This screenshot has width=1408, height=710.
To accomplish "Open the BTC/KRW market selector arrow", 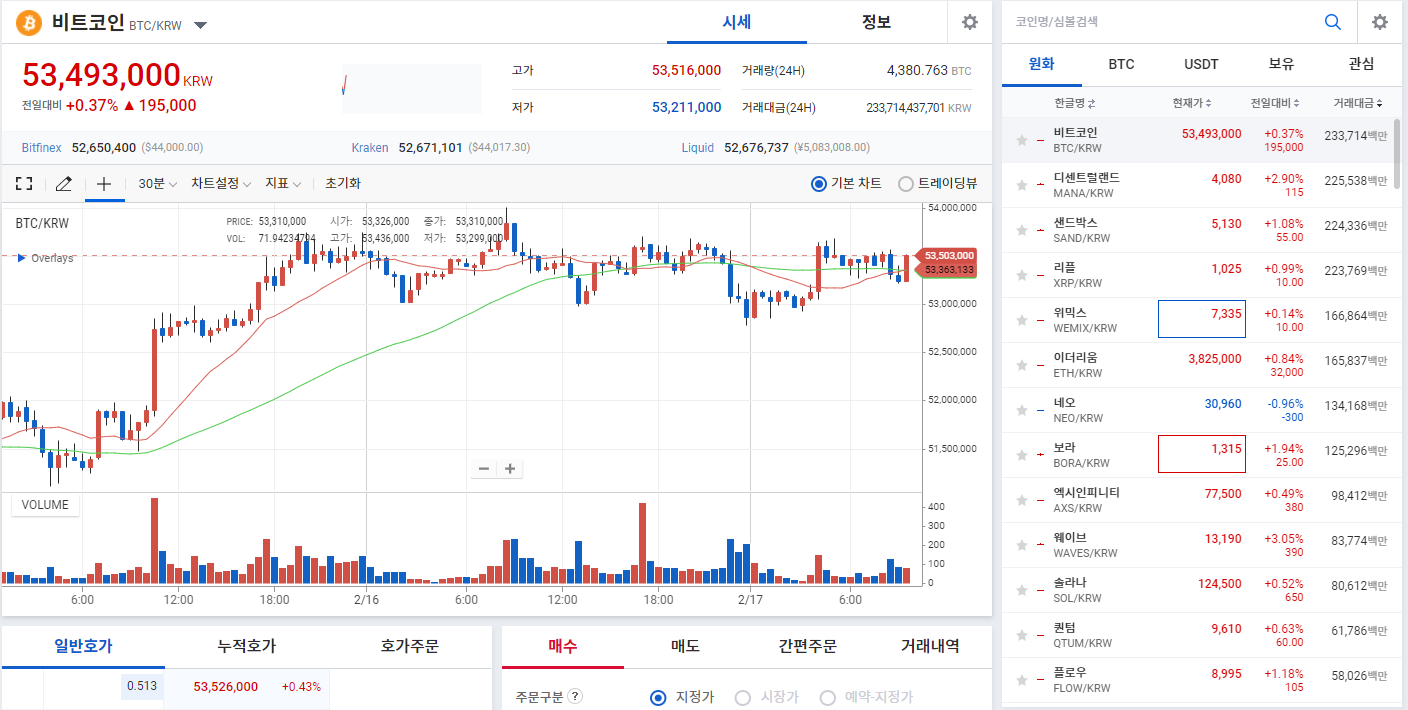I will 200,25.
